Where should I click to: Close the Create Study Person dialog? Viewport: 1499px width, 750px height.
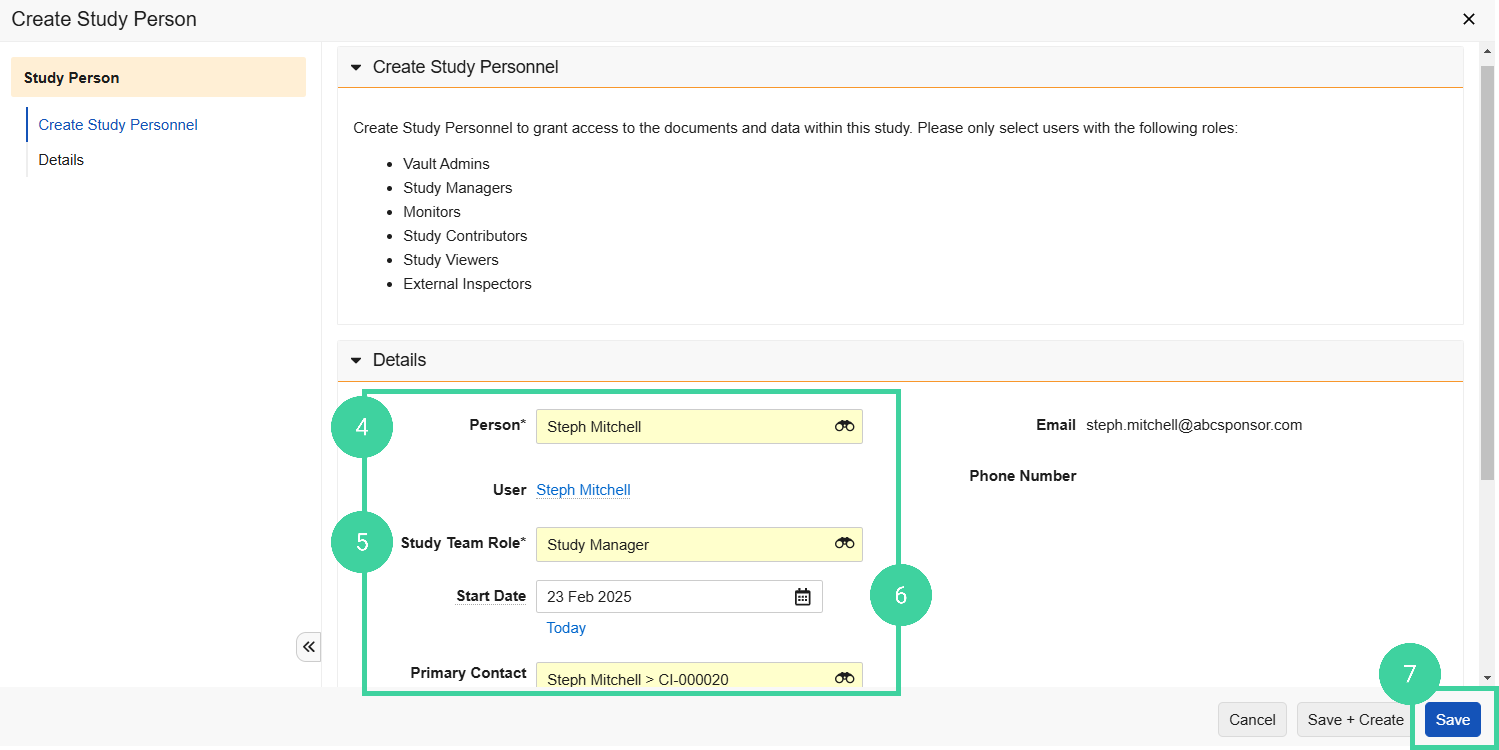click(x=1469, y=19)
